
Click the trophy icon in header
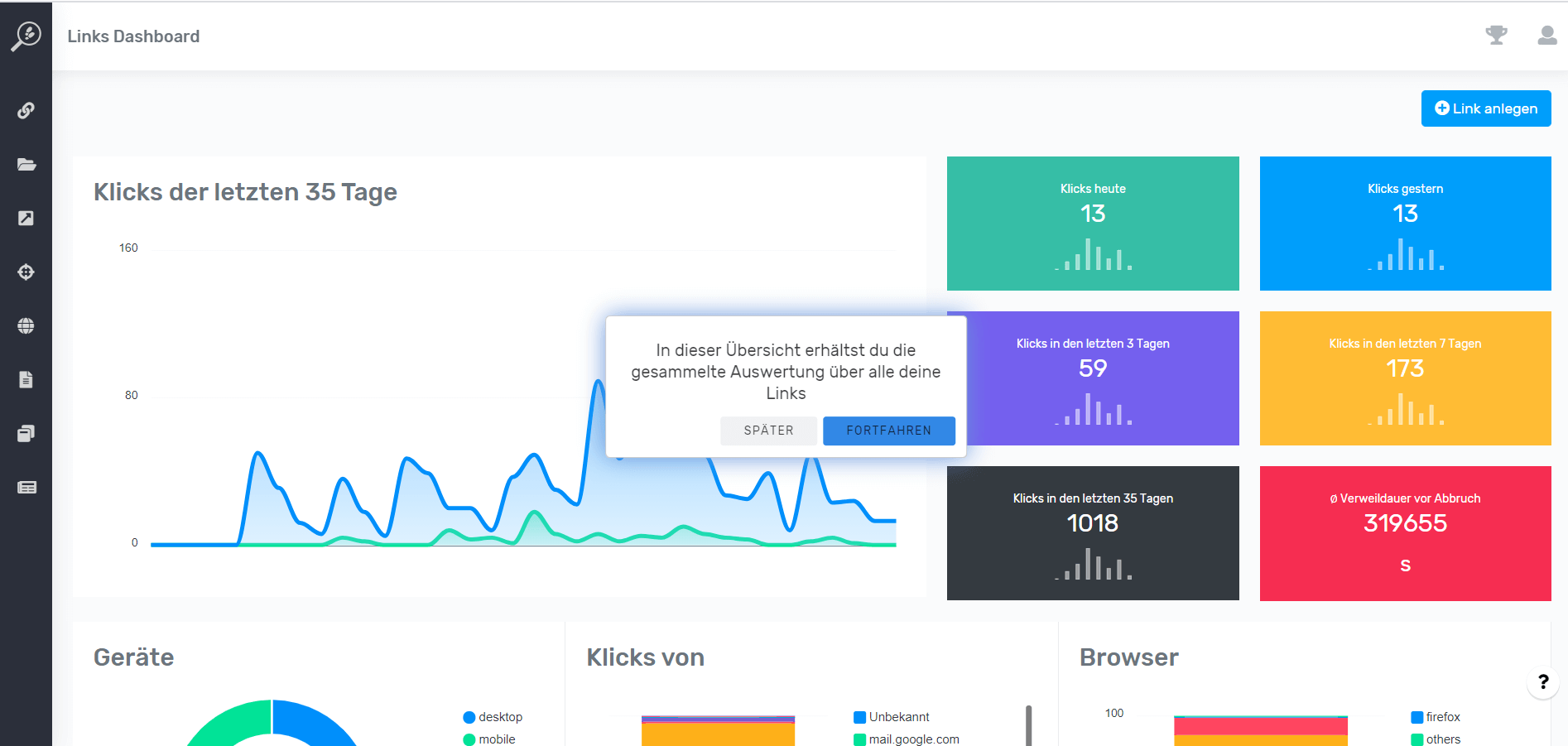coord(1496,35)
